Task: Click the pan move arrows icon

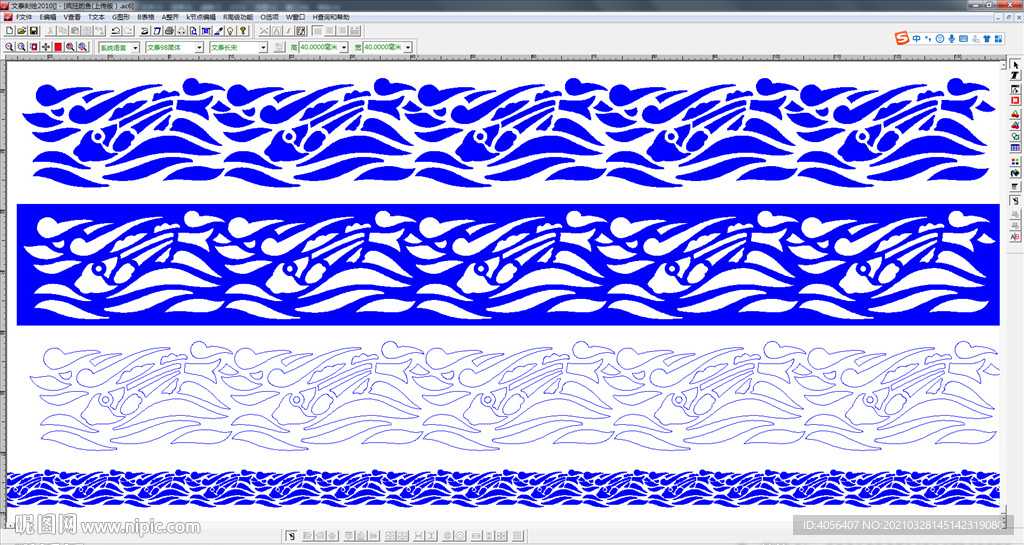Action: (46, 47)
